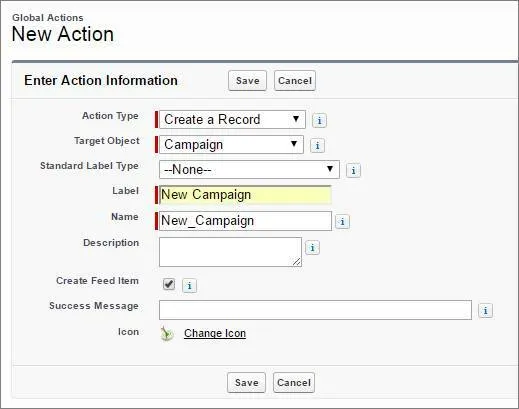Open the Standard Label Type dropdown
The width and height of the screenshot is (519, 409).
click(249, 169)
